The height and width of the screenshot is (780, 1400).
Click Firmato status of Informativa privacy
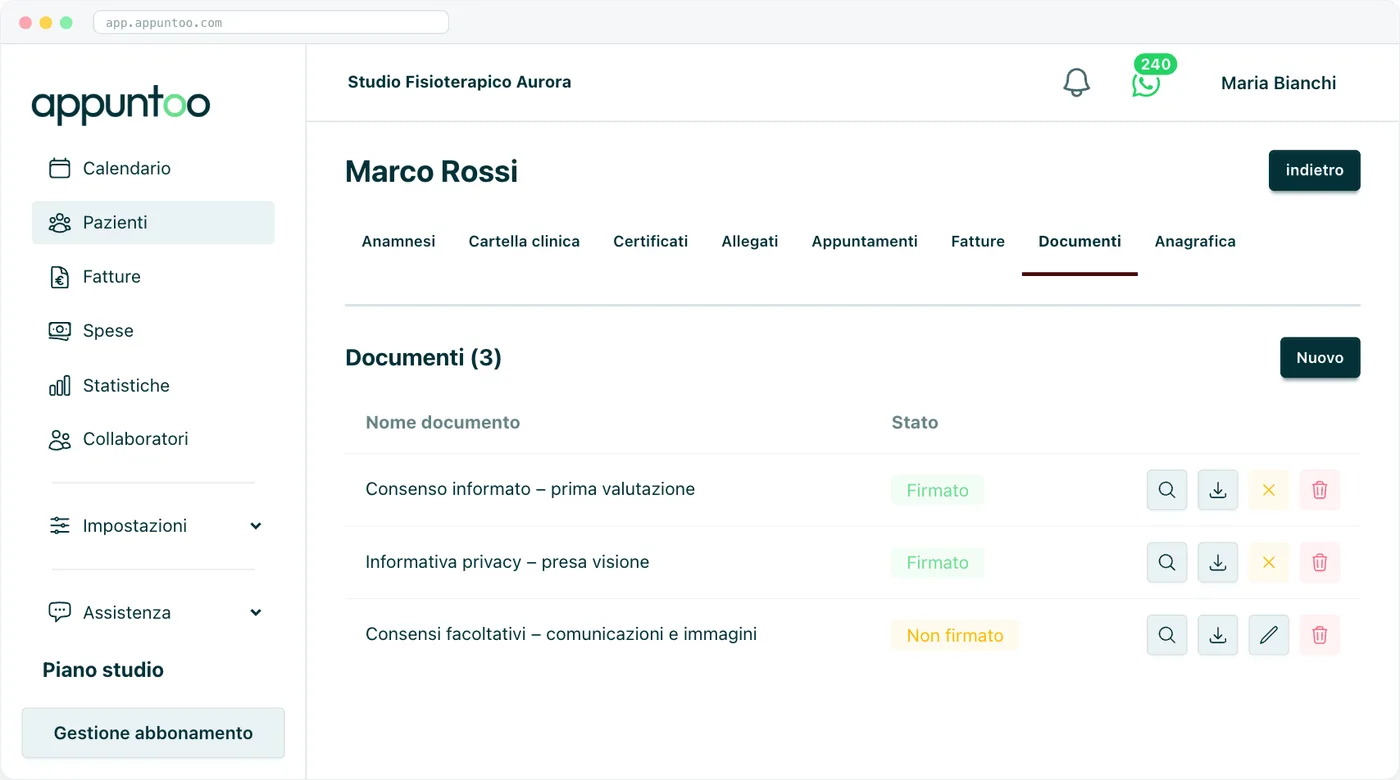938,562
